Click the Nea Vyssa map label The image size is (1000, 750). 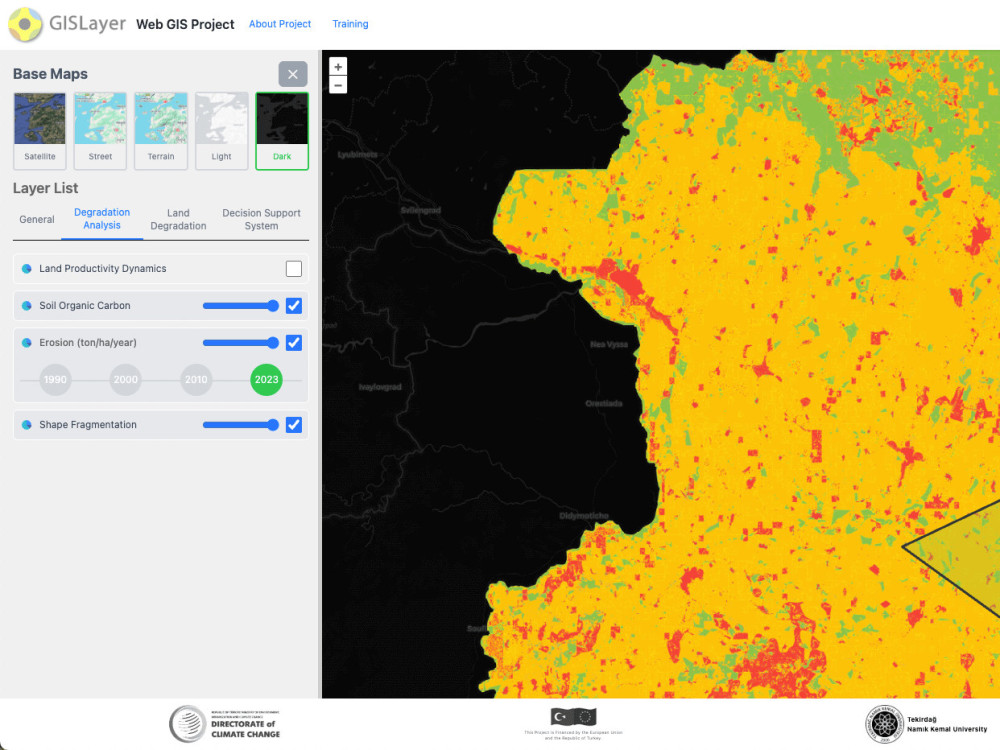[x=609, y=344]
